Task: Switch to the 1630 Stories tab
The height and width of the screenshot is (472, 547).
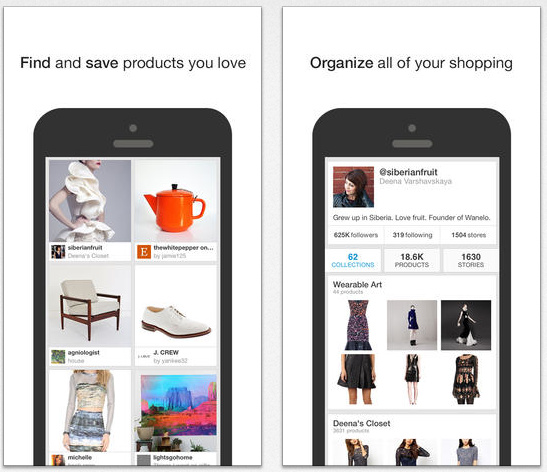Action: (x=471, y=261)
